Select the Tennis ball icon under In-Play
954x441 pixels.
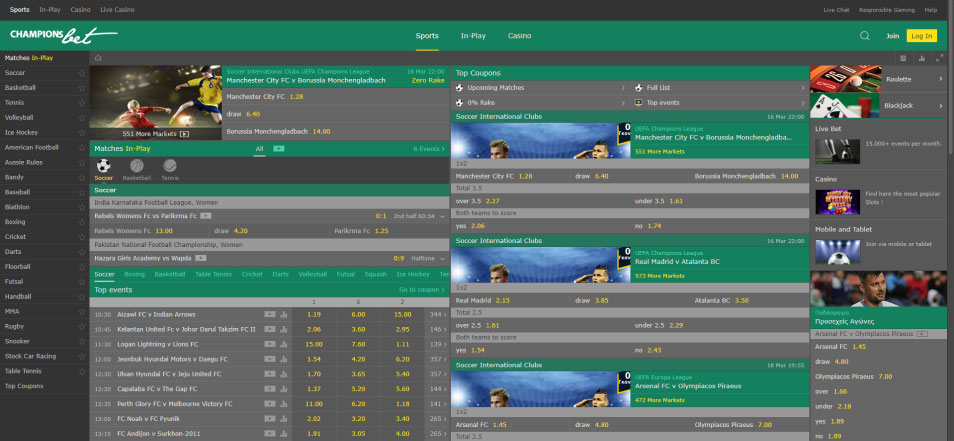[x=170, y=165]
